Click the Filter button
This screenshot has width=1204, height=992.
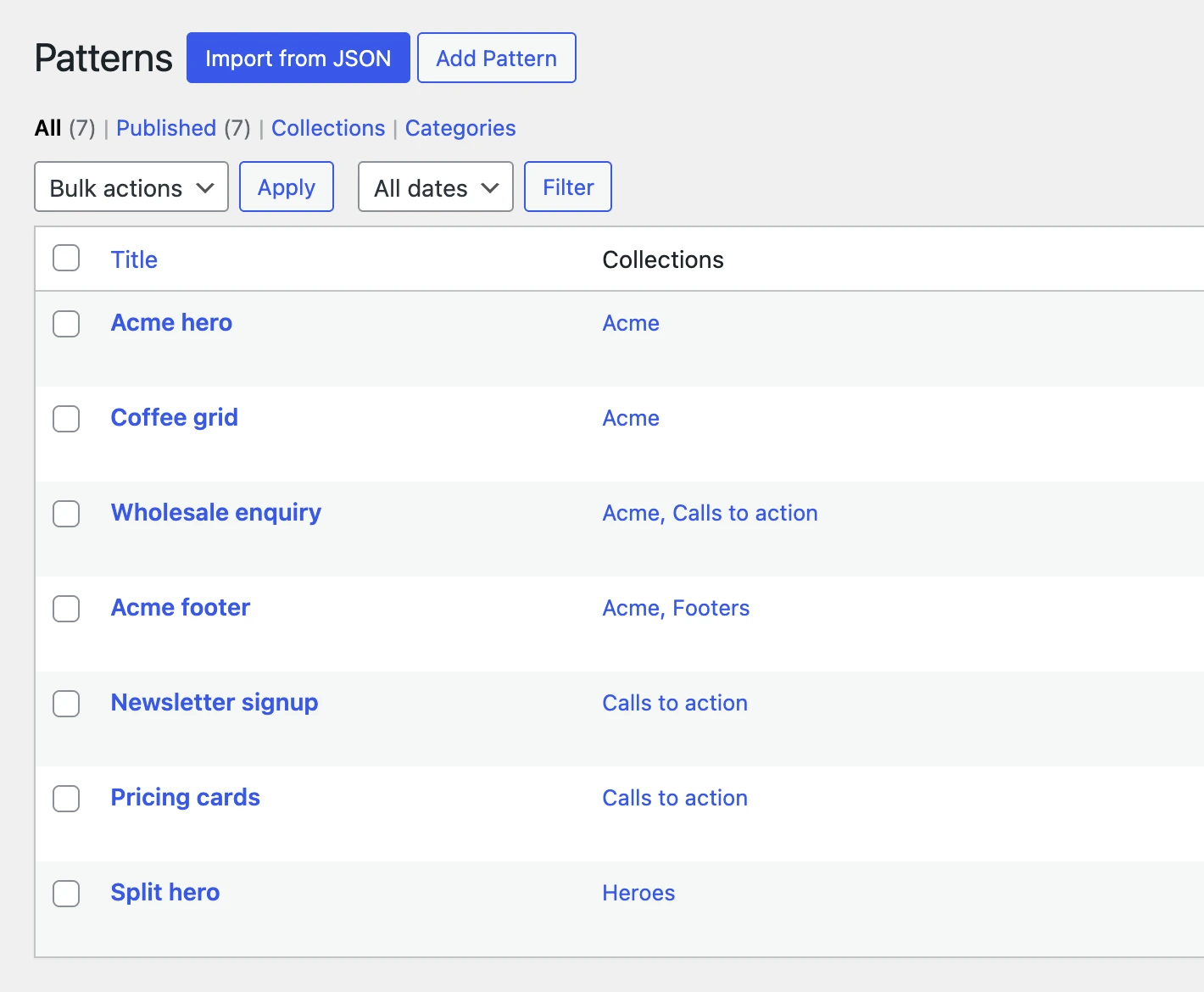(x=568, y=187)
